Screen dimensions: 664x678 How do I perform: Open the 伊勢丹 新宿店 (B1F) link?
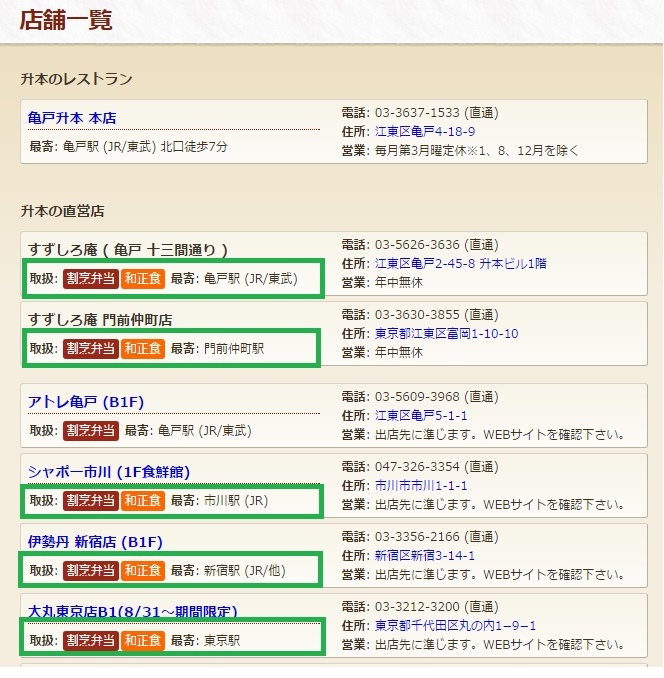pyautogui.click(x=95, y=542)
